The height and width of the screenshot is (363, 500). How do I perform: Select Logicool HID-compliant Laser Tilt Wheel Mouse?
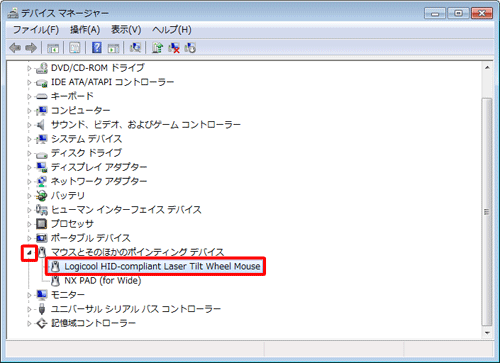[162, 266]
